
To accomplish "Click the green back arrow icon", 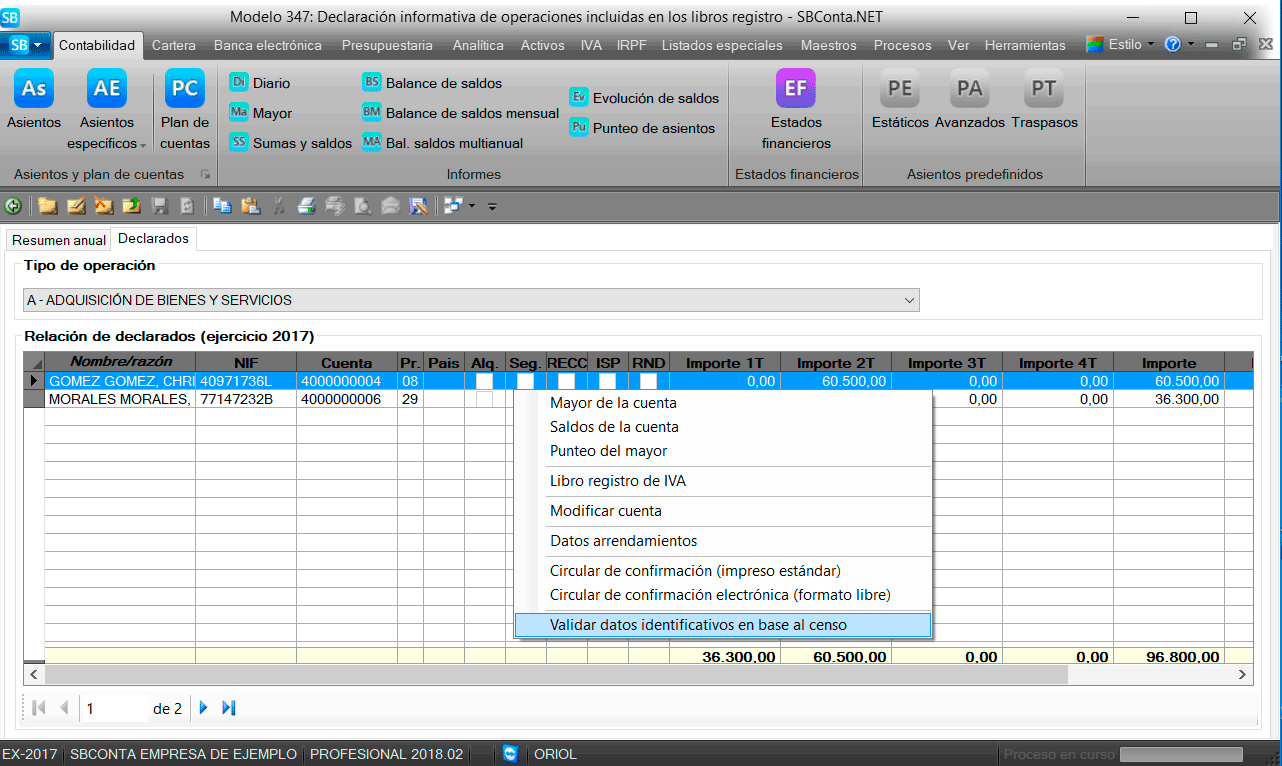I will tap(13, 206).
